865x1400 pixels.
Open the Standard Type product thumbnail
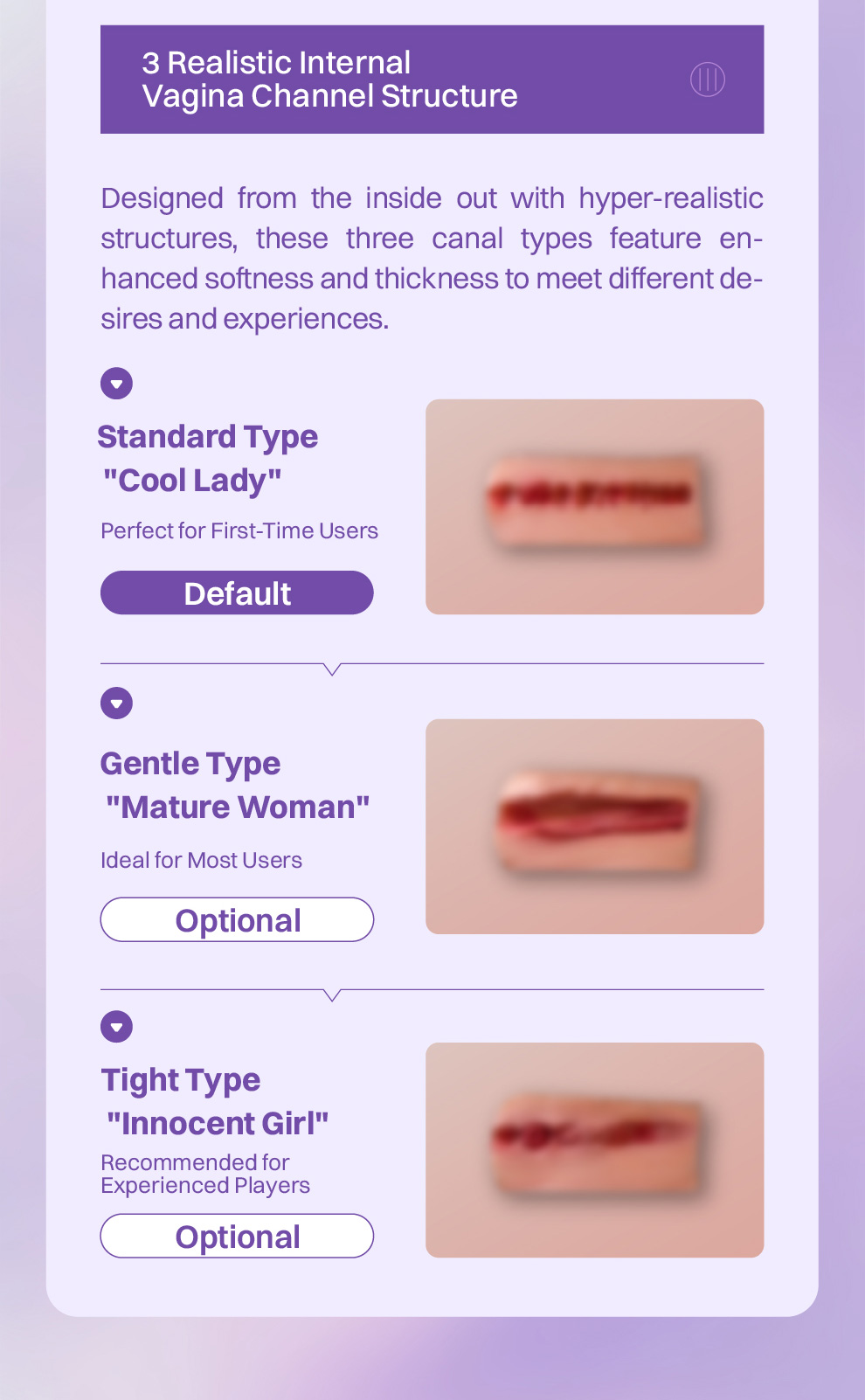pyautogui.click(x=594, y=507)
